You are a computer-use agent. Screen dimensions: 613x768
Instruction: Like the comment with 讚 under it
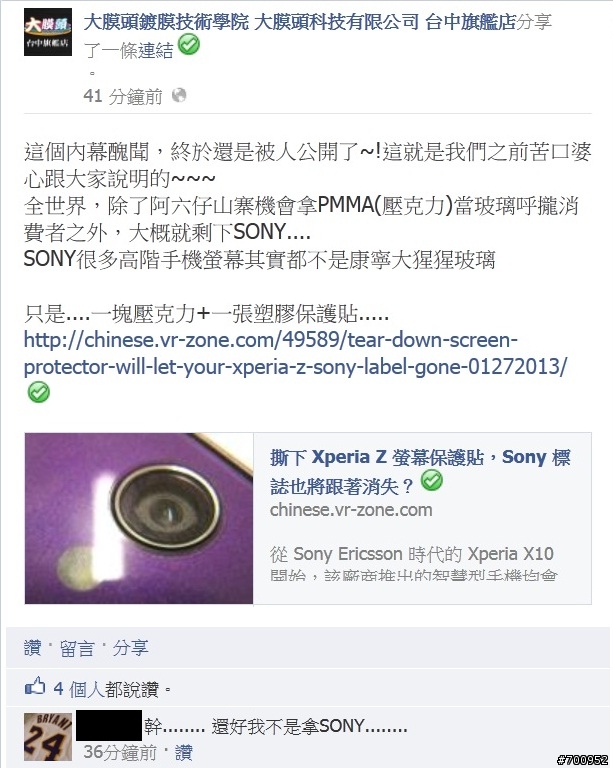tap(184, 752)
